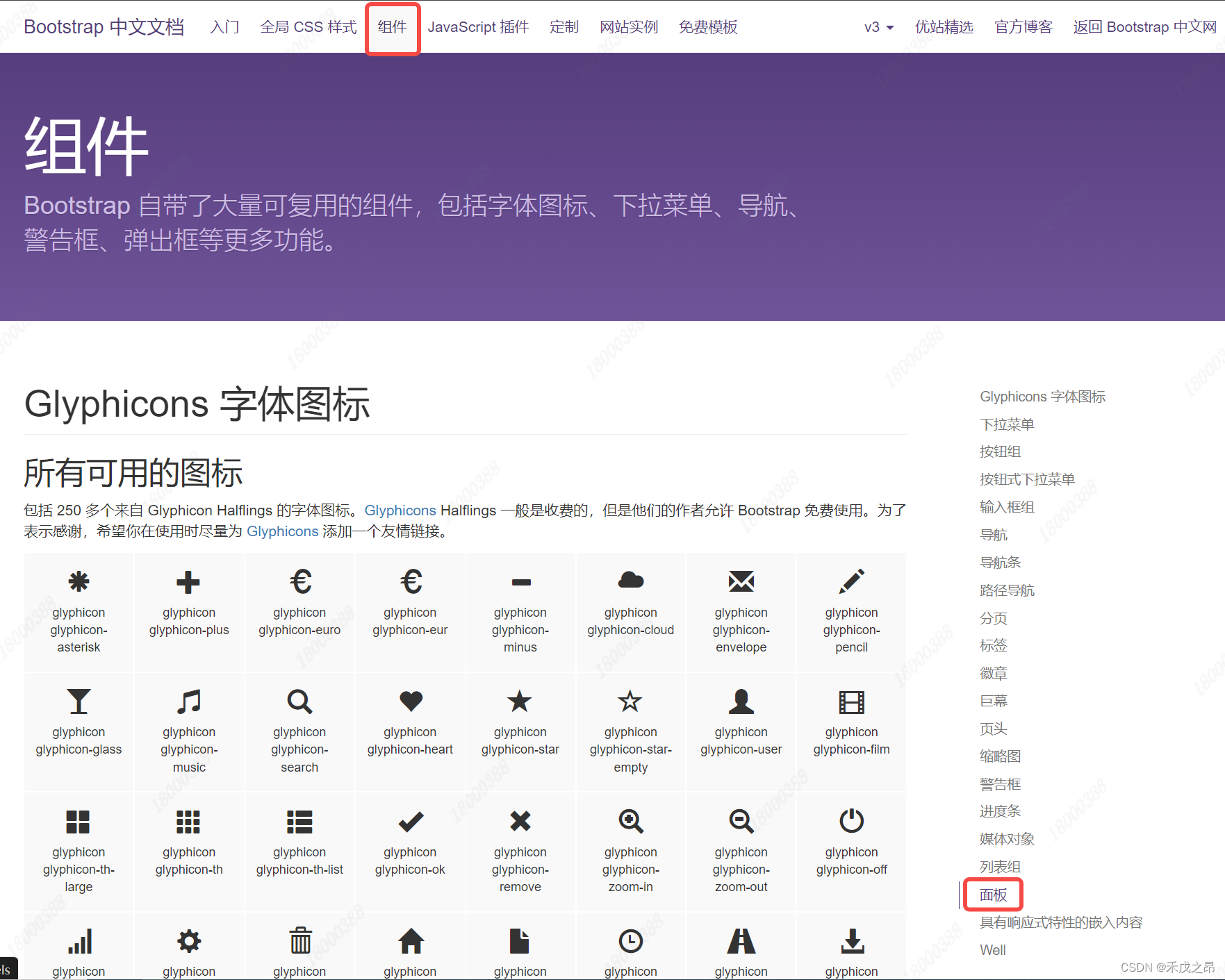
Task: Jump to Glyphicons 字体图标 in sidebar
Action: 1042,397
